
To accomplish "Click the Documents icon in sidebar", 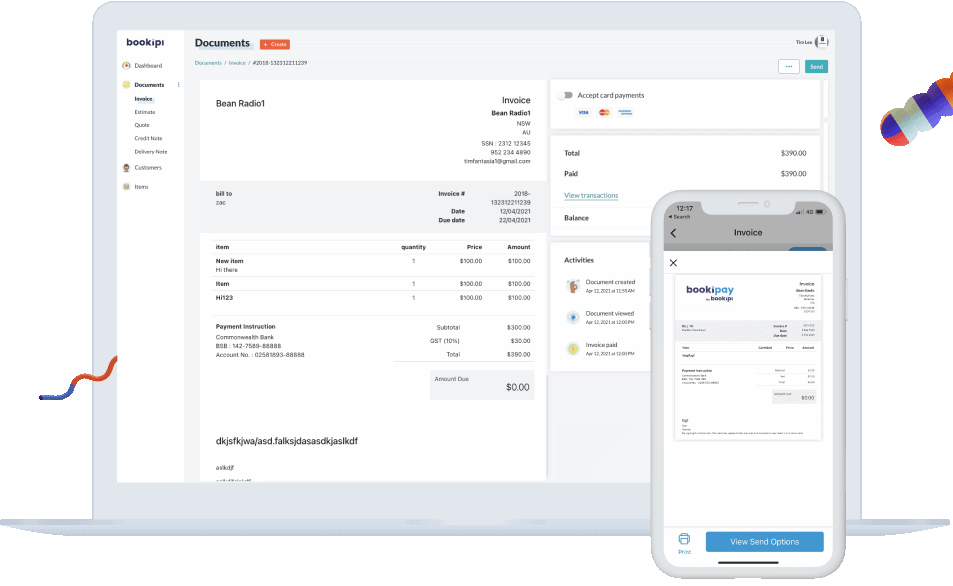I will pos(126,84).
